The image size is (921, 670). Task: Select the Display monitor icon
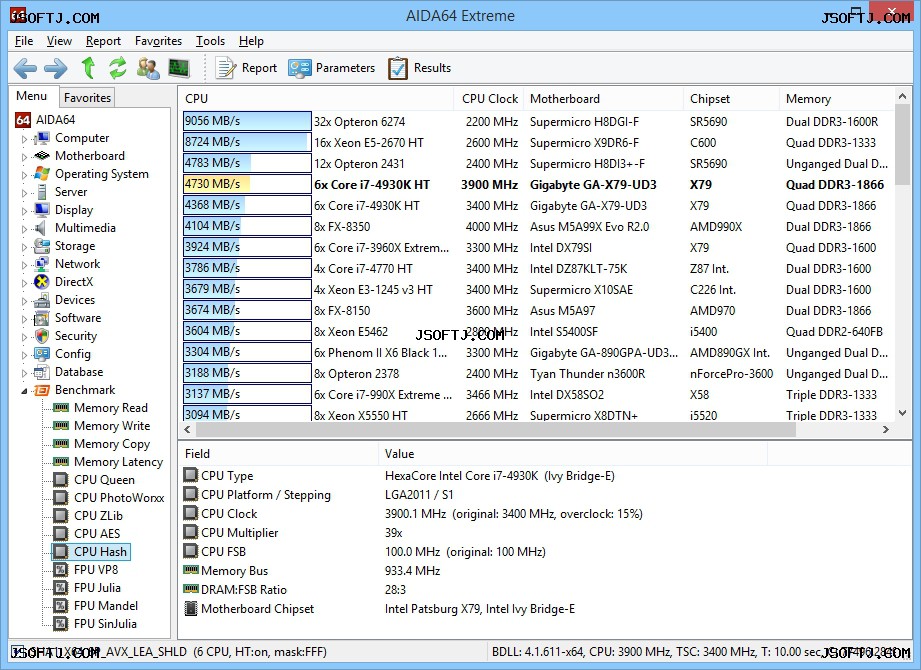click(42, 210)
